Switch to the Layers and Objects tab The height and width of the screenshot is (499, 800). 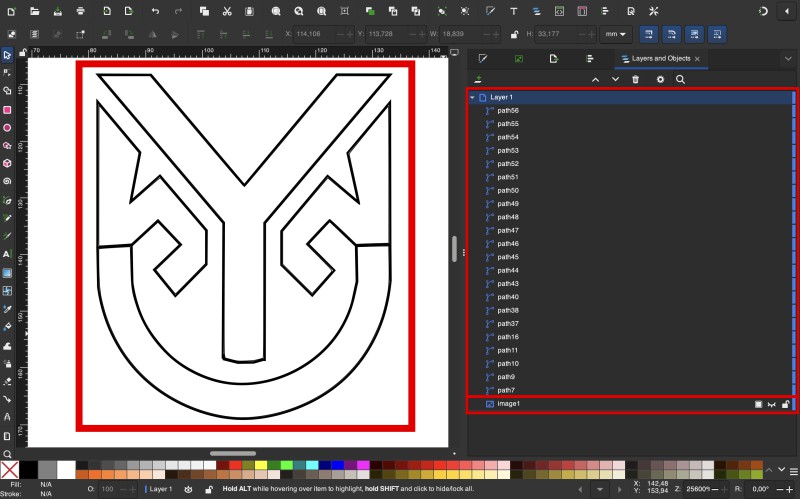(661, 59)
